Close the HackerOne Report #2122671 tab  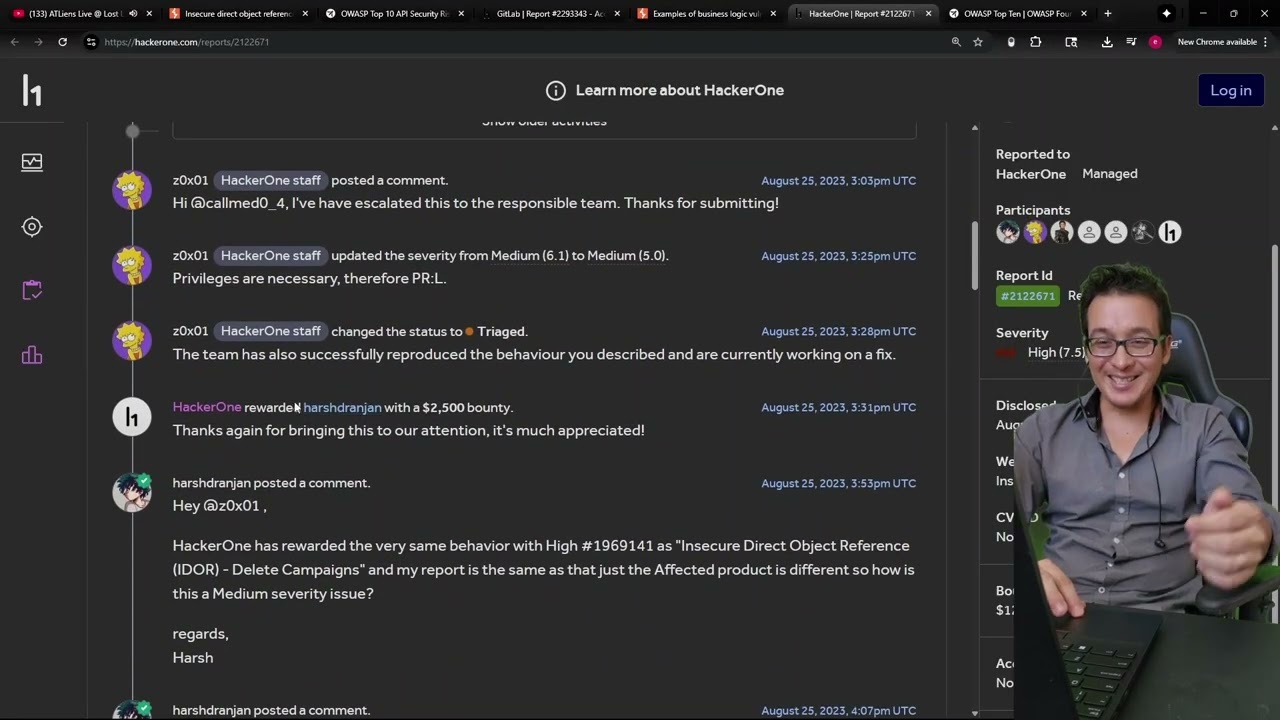tap(929, 14)
